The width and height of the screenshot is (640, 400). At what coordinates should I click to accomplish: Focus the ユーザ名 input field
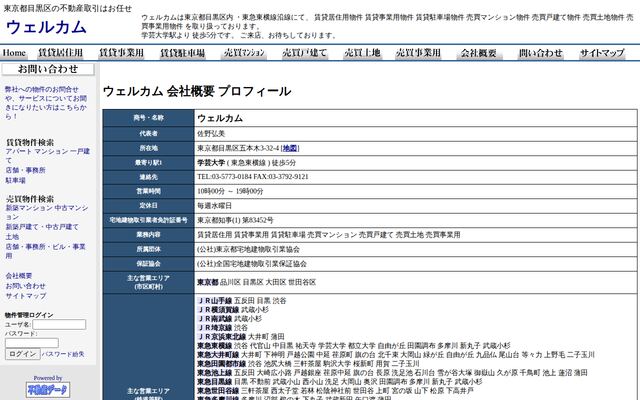[x=59, y=324]
